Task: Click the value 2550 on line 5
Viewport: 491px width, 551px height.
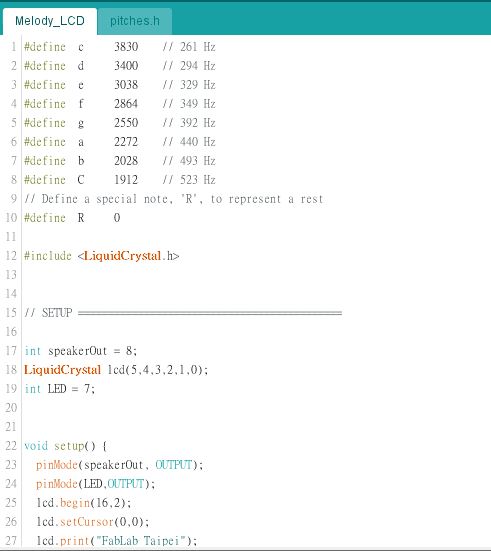Action: [x=126, y=123]
